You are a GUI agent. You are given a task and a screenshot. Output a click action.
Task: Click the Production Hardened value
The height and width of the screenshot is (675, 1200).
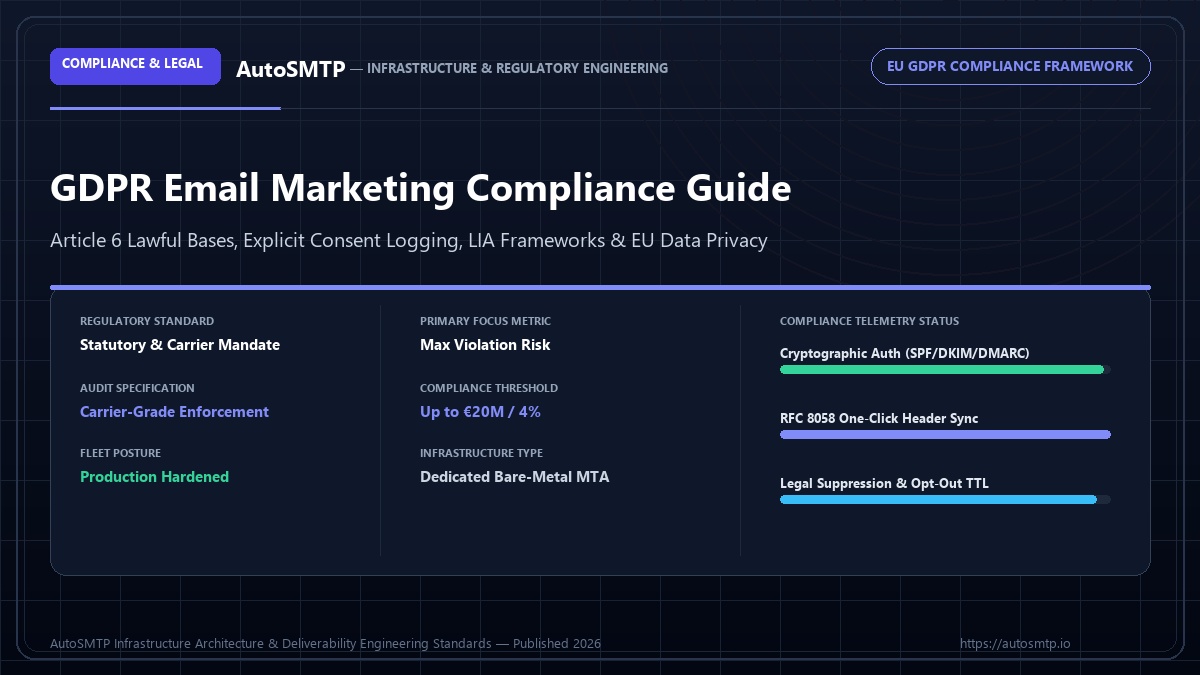154,477
